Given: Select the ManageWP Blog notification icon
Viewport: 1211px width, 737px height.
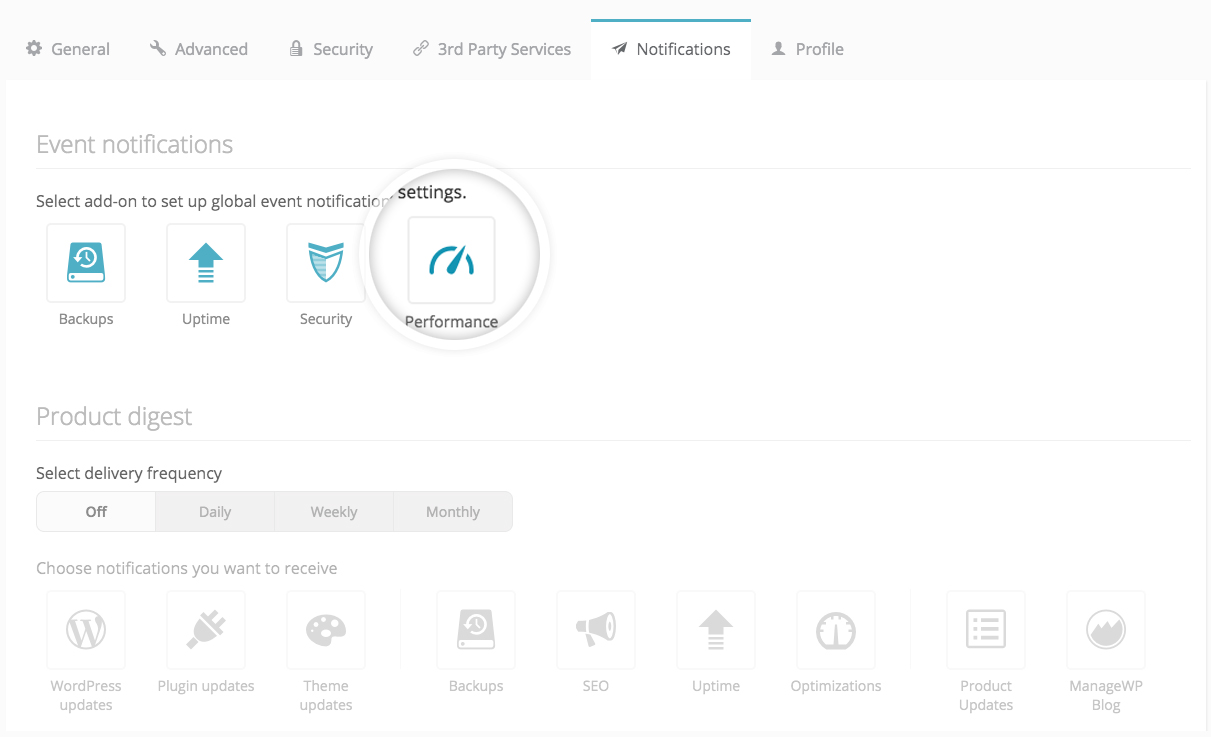Looking at the screenshot, I should [1106, 630].
